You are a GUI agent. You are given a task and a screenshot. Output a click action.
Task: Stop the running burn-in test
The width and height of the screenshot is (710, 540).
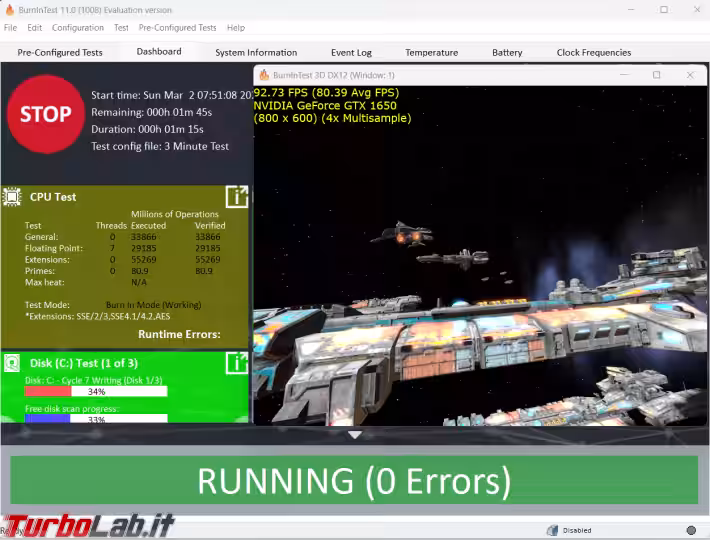pos(46,114)
